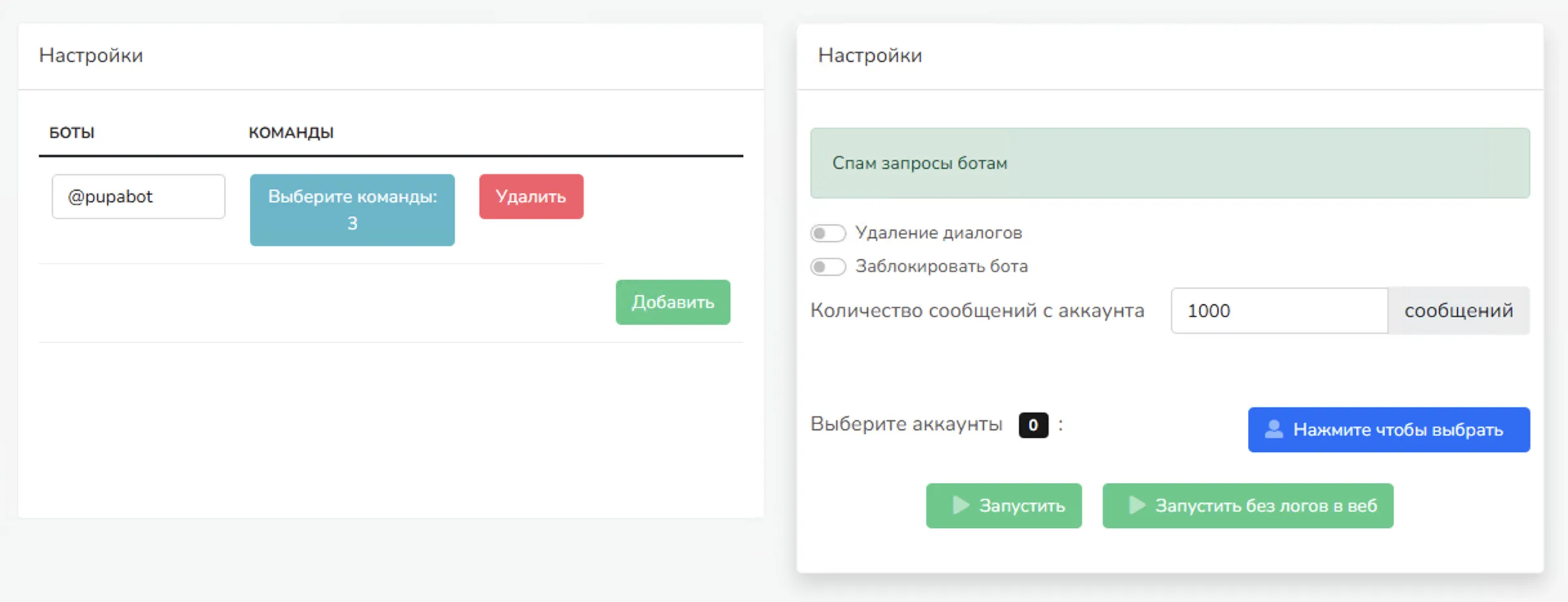1568x602 pixels.
Task: Click the Спам запросы ботам banner
Action: (x=1169, y=163)
